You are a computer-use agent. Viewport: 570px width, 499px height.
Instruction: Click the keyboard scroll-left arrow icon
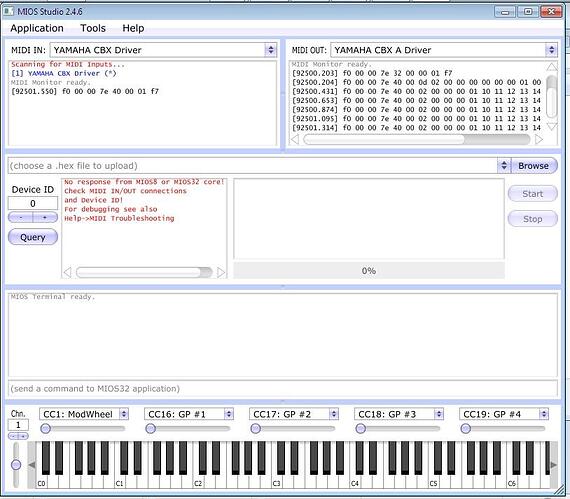[x=32, y=464]
